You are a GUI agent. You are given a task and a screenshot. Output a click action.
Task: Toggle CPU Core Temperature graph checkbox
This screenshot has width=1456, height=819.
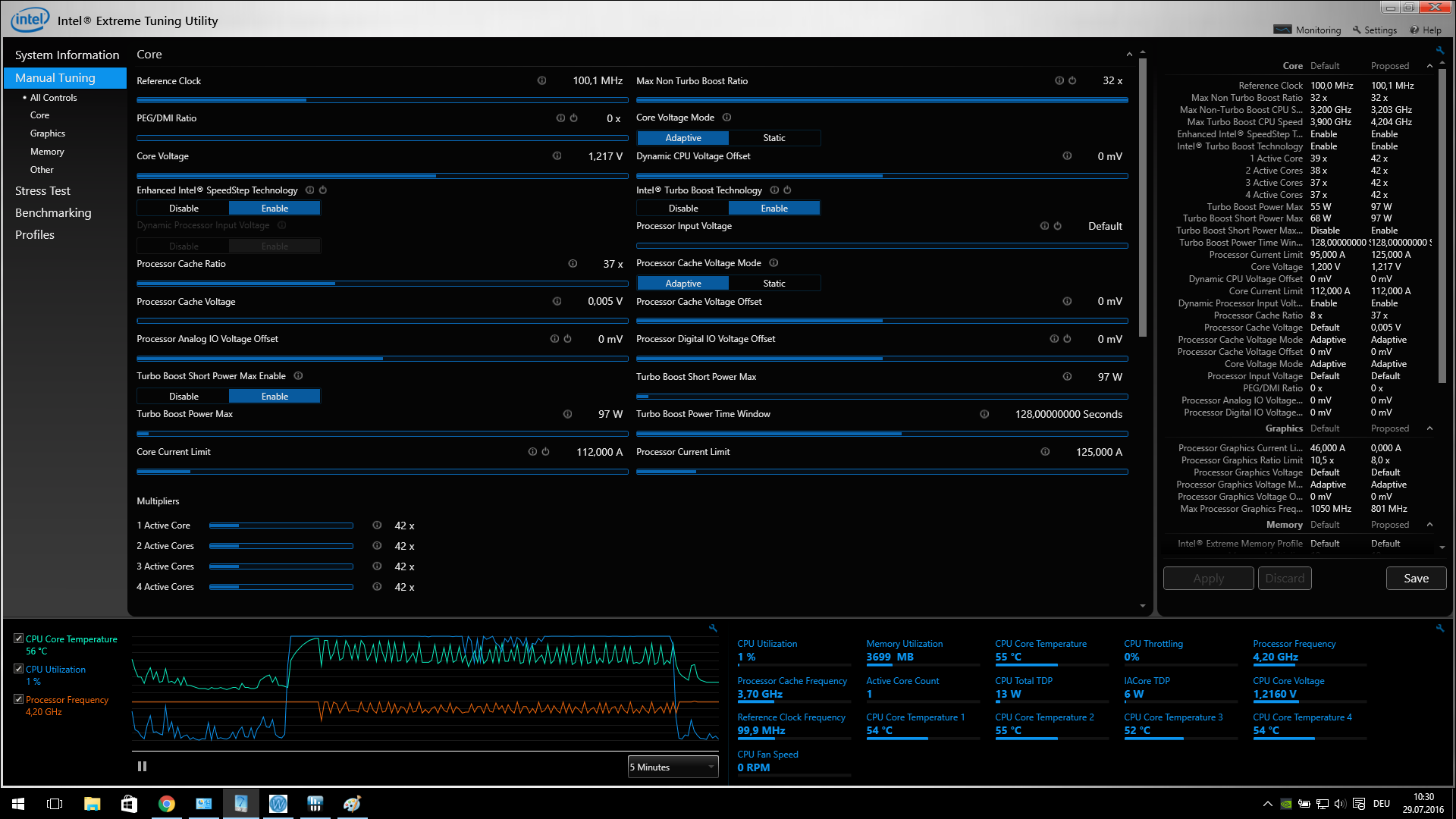pos(18,639)
